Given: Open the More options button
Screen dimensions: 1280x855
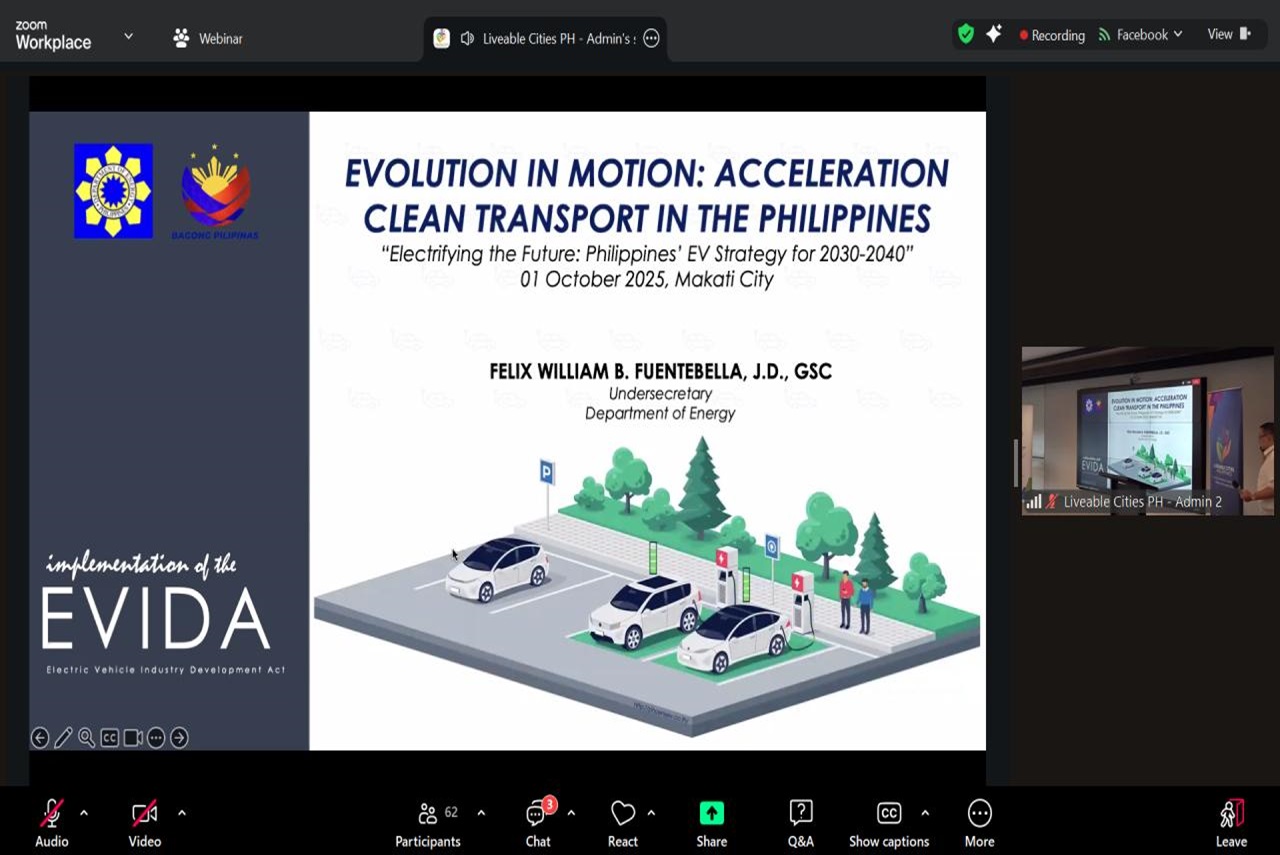Looking at the screenshot, I should (x=979, y=824).
